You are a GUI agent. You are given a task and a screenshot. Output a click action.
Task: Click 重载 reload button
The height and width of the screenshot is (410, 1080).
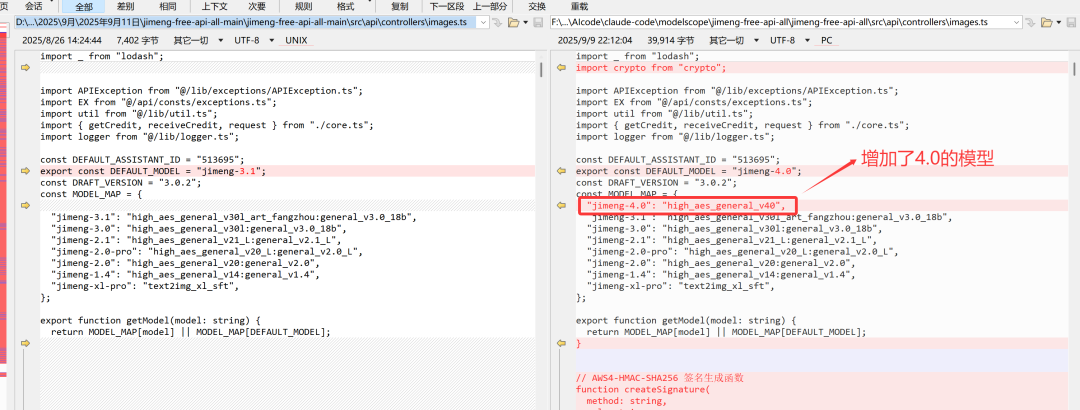(579, 6)
